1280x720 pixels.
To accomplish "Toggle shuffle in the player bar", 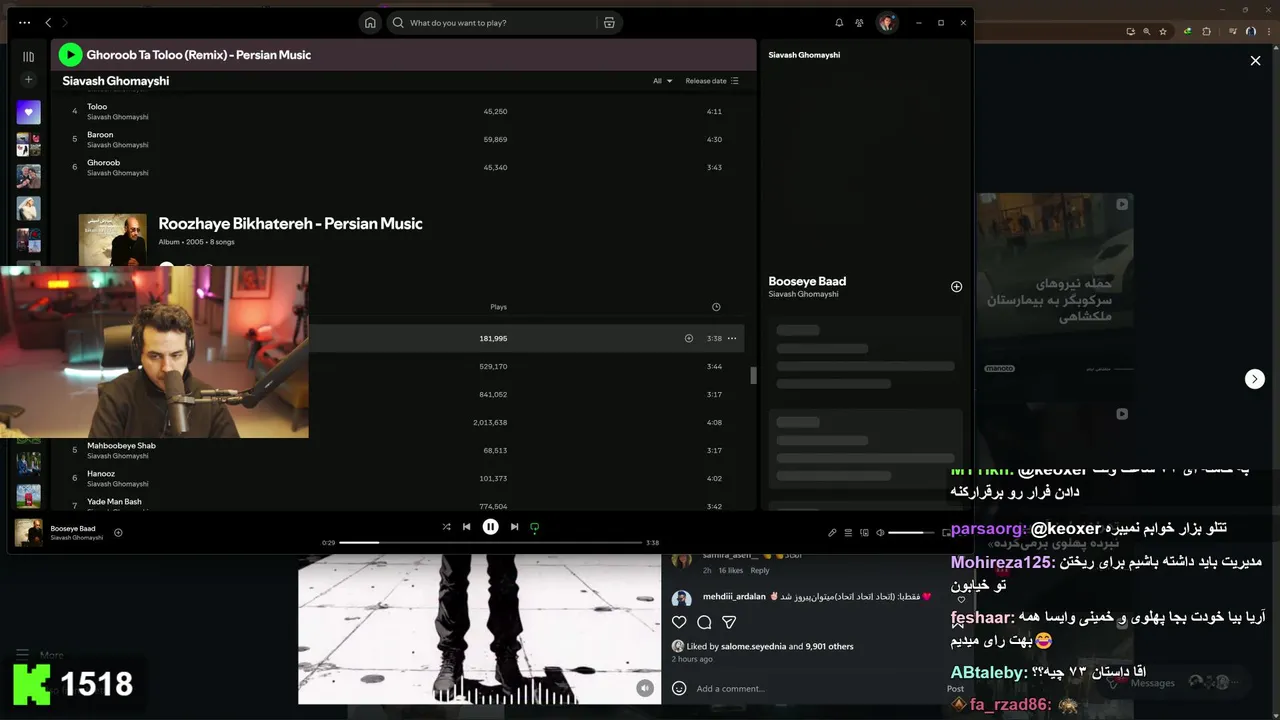I will tap(446, 527).
